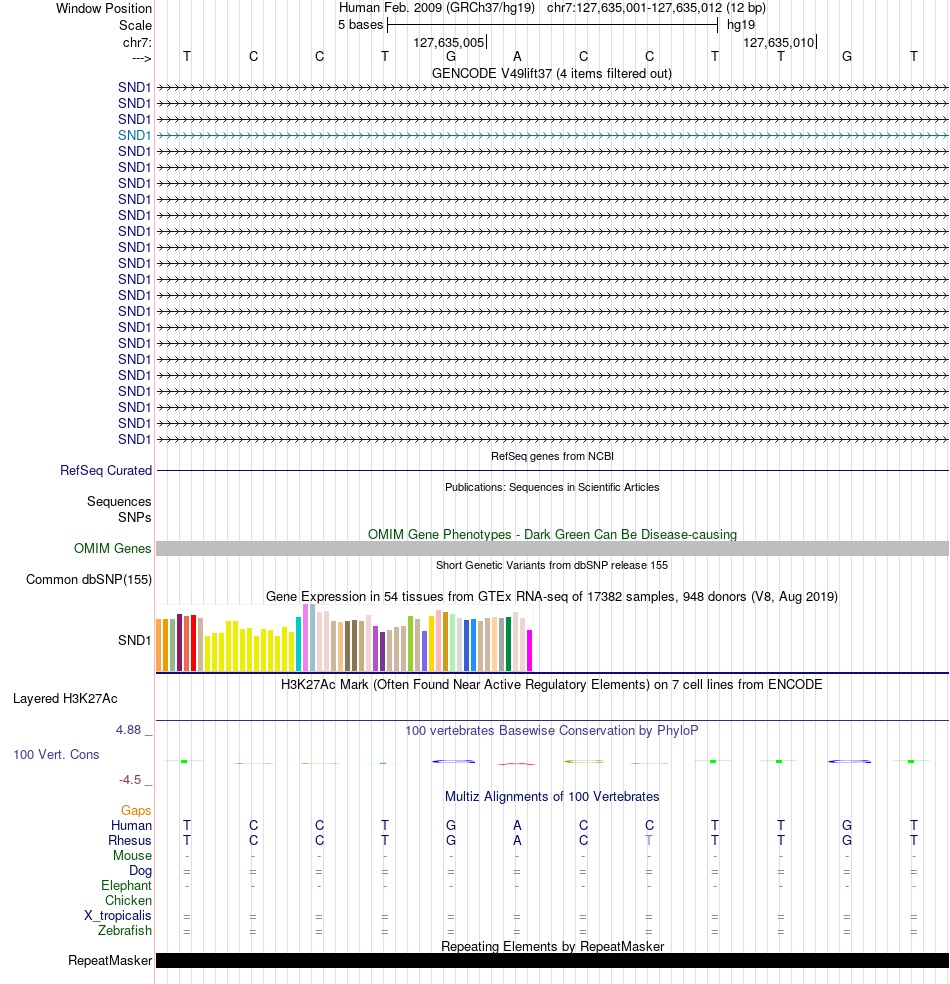Click the OMIM Gene Phenotypes green title
This screenshot has width=950, height=984.
click(552, 535)
